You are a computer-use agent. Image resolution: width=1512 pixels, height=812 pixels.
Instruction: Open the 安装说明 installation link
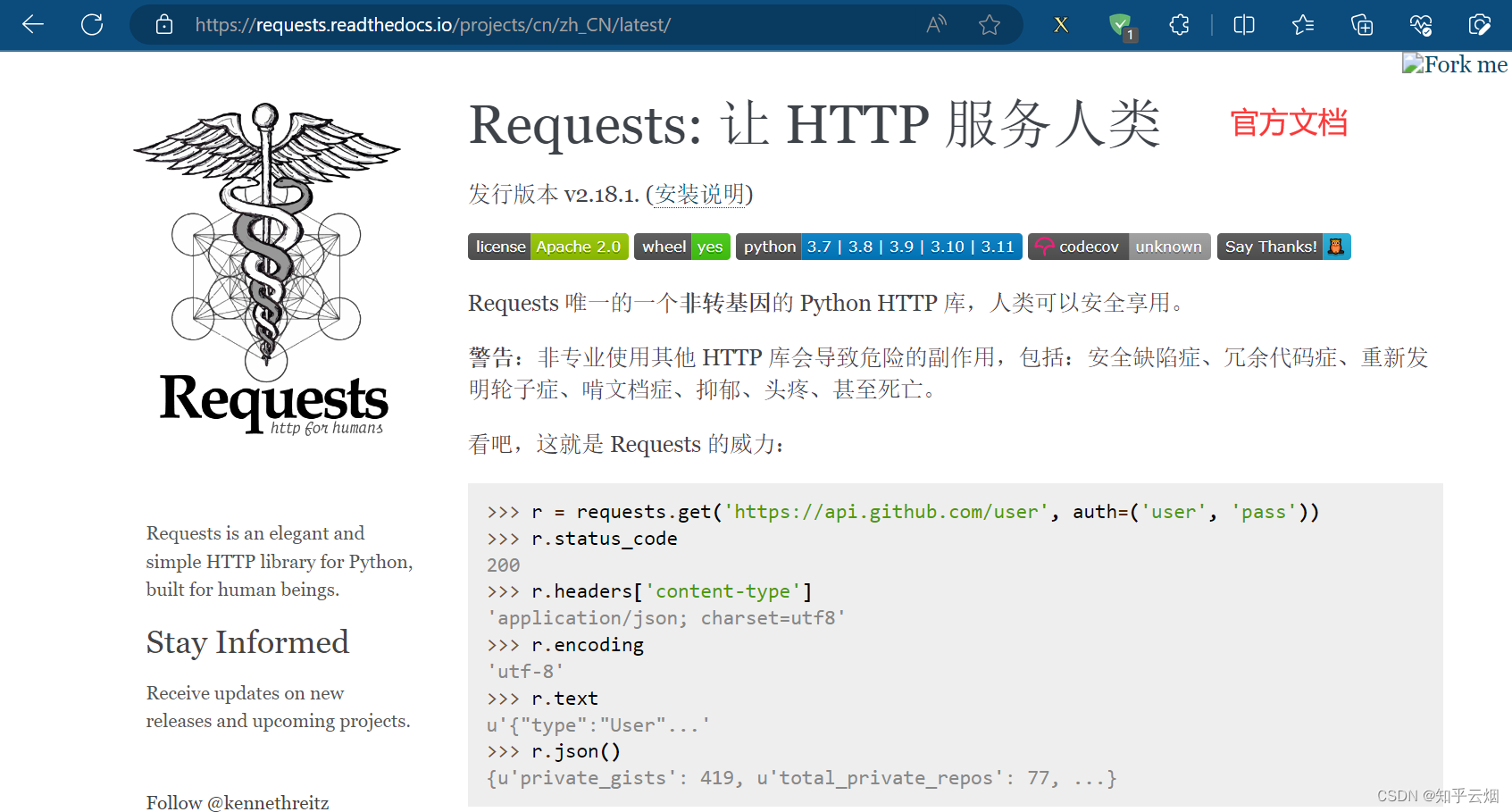pos(699,194)
